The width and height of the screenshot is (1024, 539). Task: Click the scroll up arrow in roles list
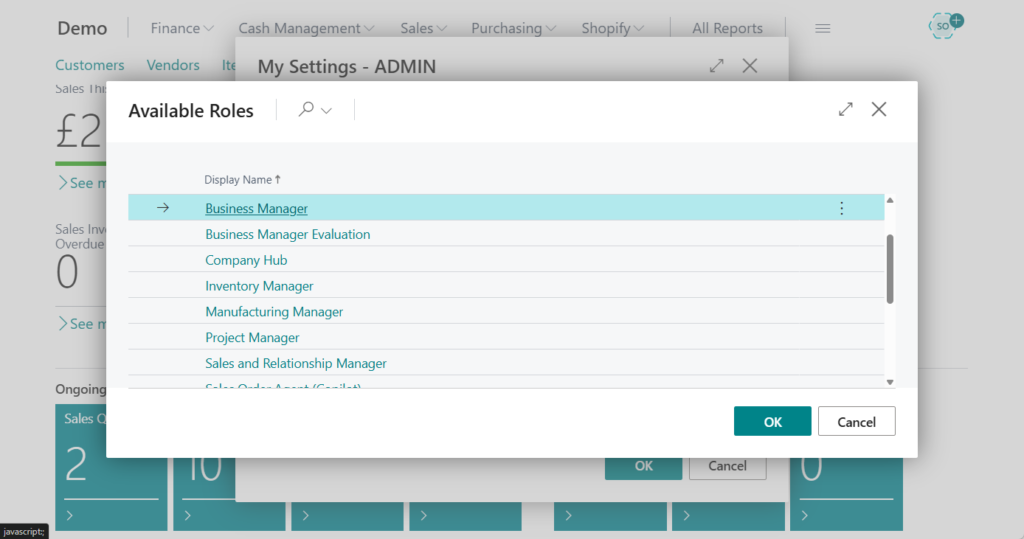[890, 201]
